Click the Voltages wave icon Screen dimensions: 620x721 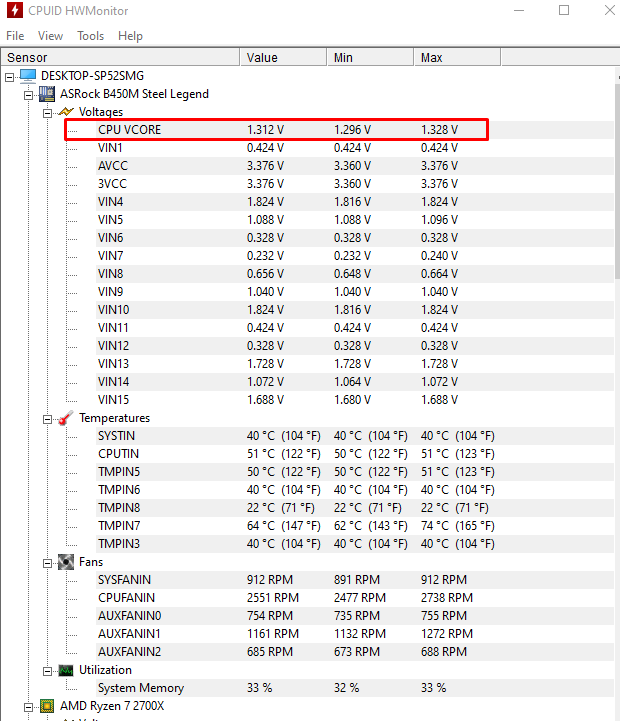tap(66, 112)
